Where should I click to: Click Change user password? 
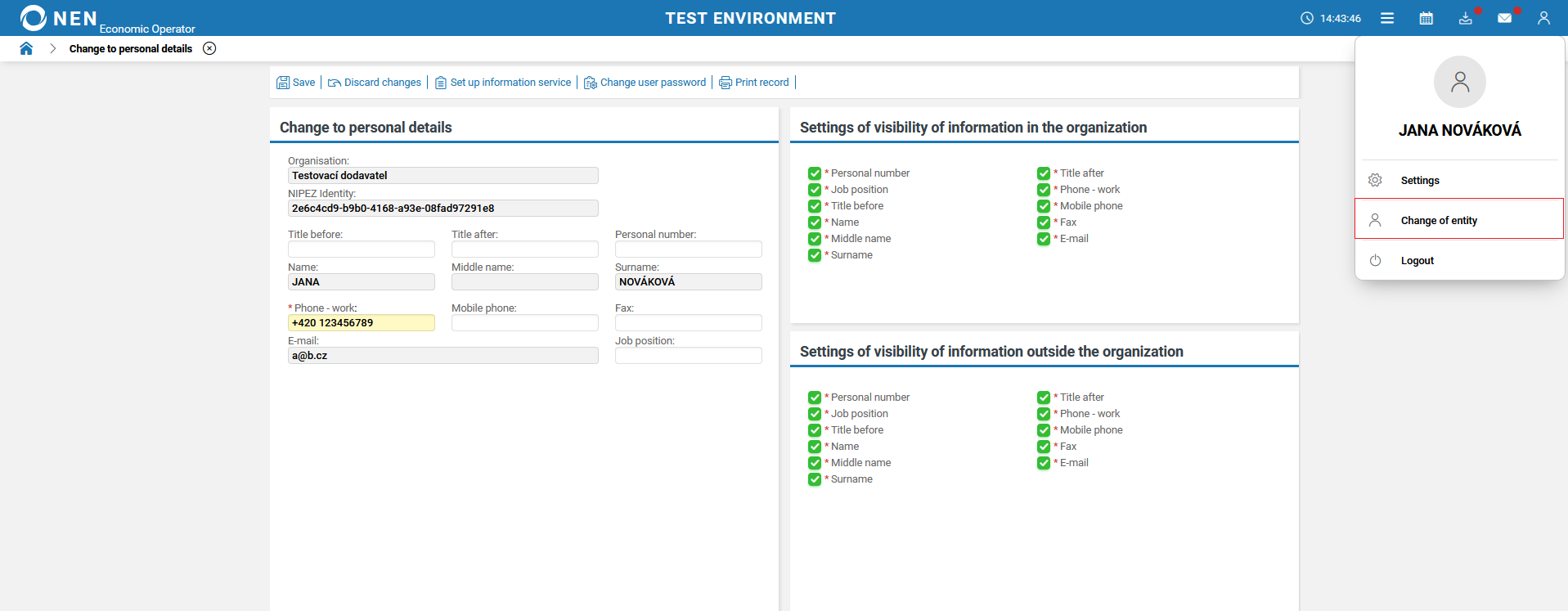tap(645, 83)
